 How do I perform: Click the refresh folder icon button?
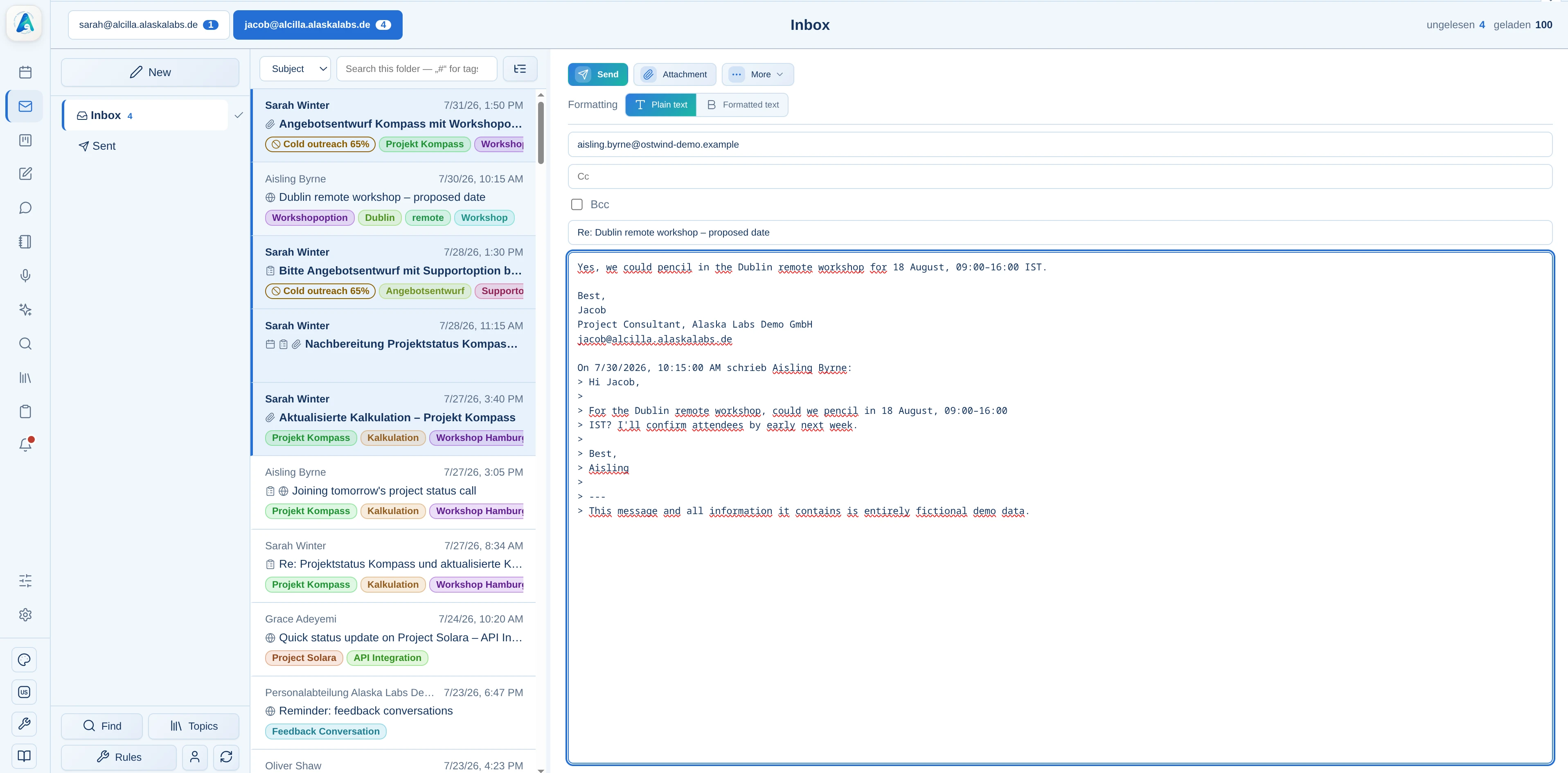(x=226, y=757)
